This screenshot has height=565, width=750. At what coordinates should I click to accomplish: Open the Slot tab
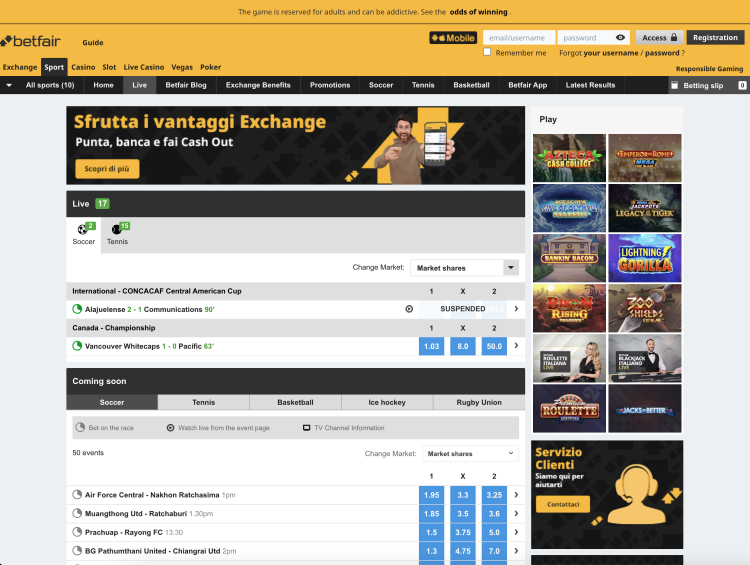click(x=109, y=67)
